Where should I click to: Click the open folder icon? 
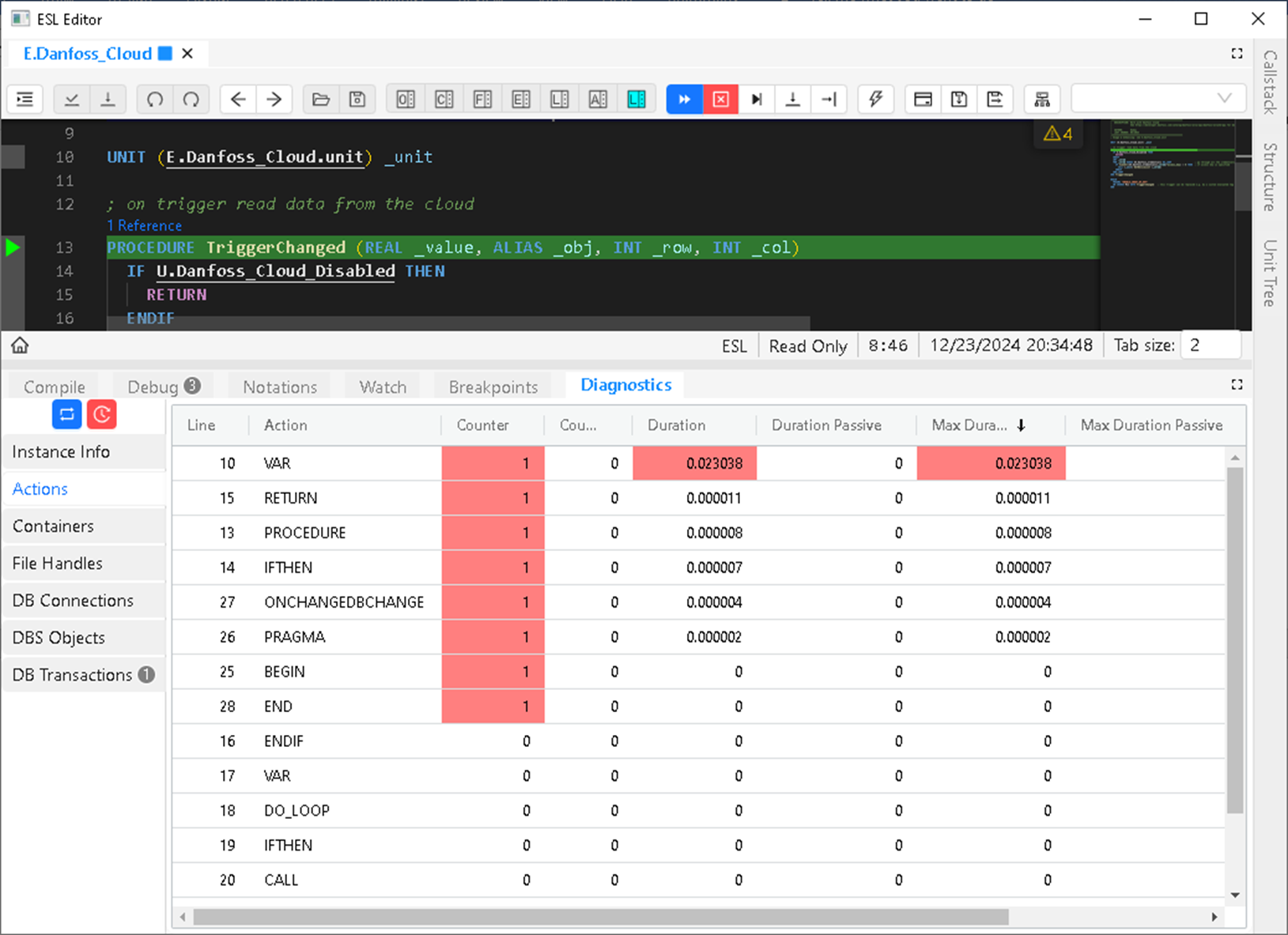(321, 100)
